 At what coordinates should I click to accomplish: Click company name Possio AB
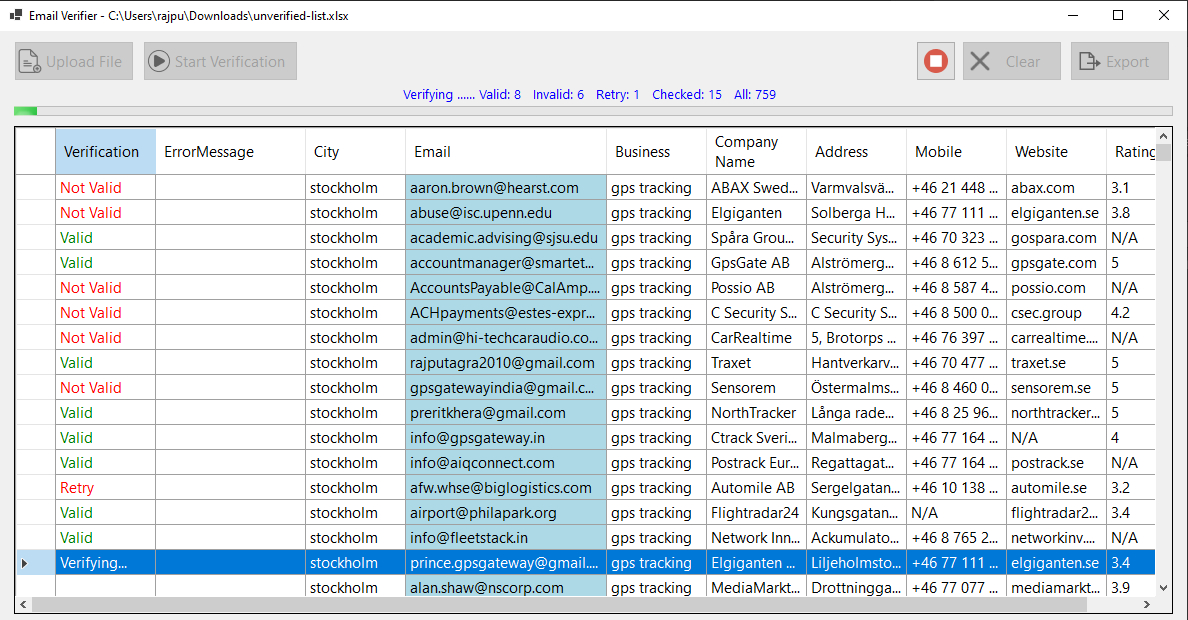pyautogui.click(x=756, y=288)
